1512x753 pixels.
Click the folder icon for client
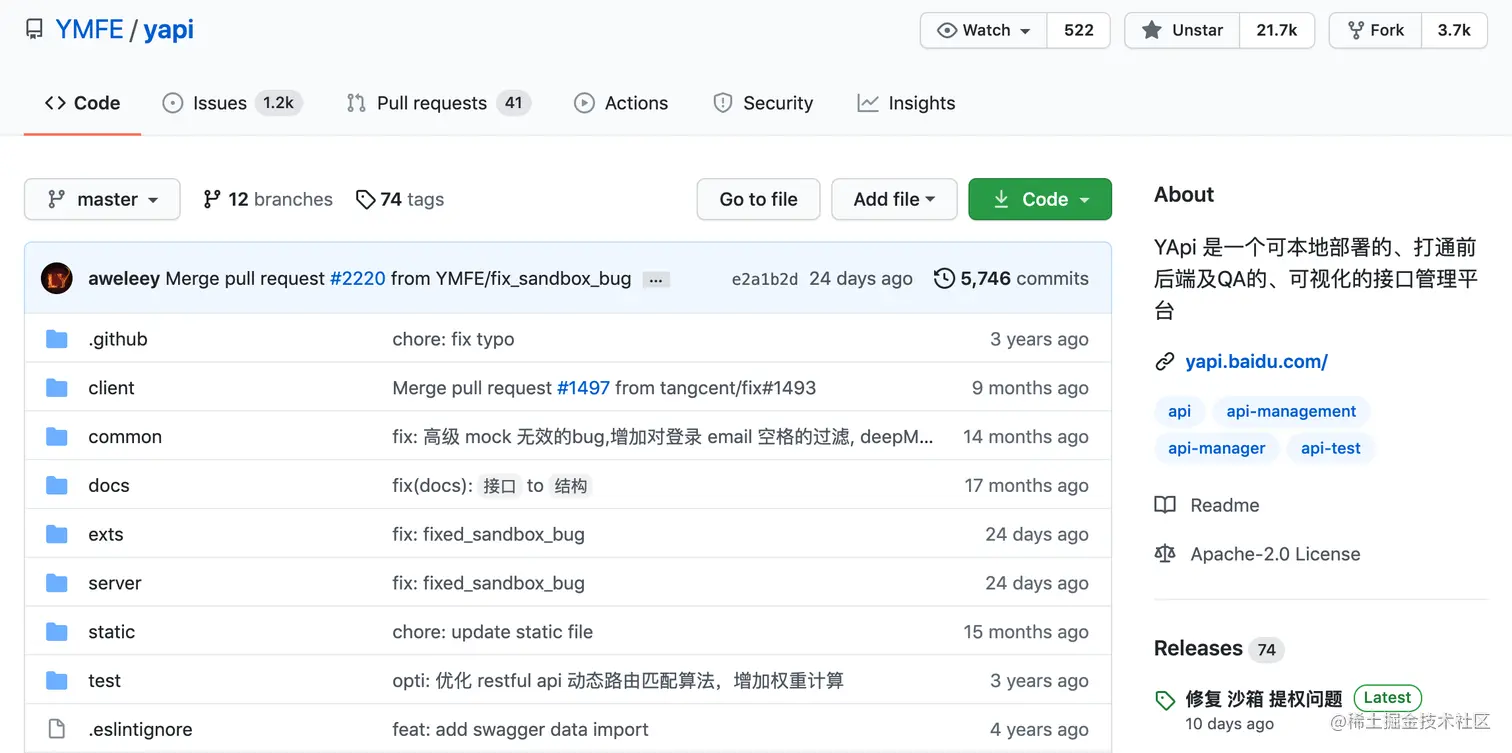57,388
